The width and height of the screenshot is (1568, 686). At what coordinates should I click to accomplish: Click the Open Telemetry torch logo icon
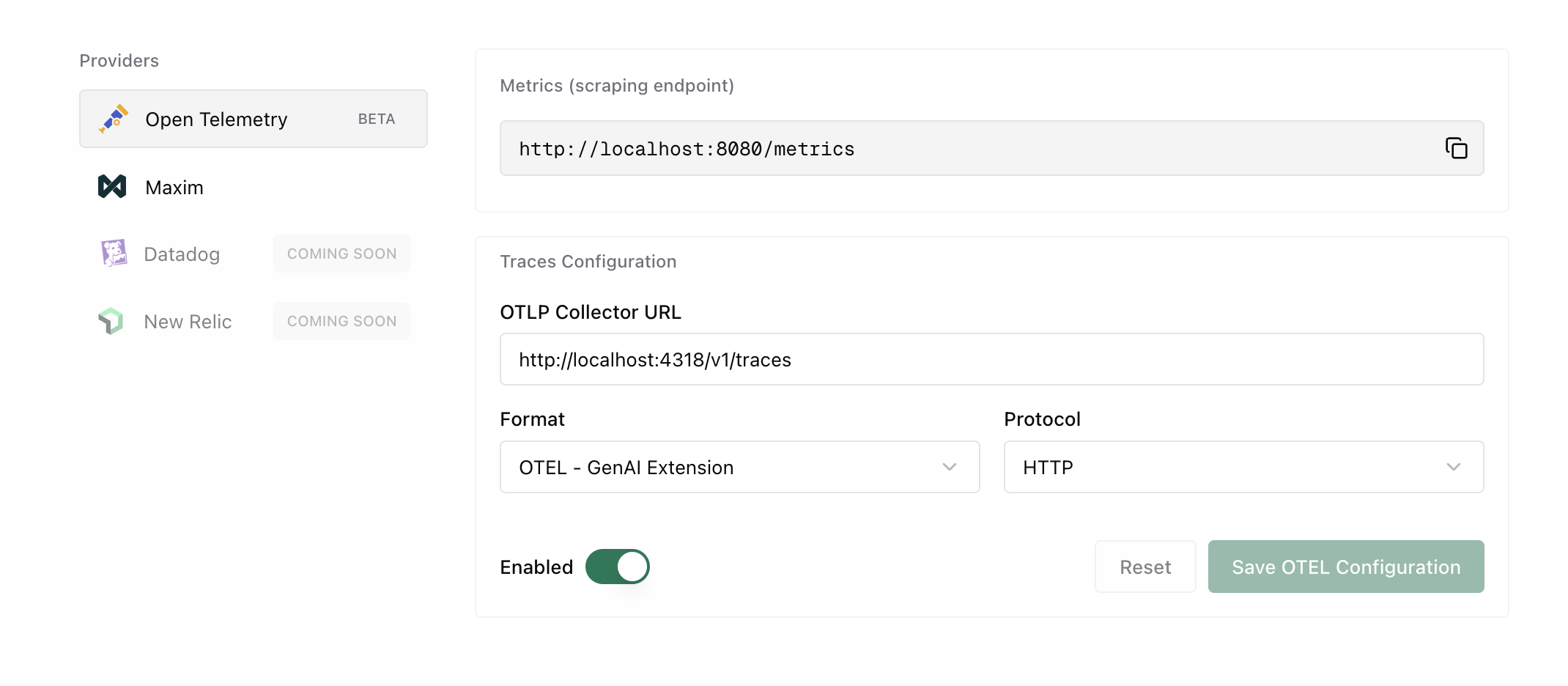[113, 118]
